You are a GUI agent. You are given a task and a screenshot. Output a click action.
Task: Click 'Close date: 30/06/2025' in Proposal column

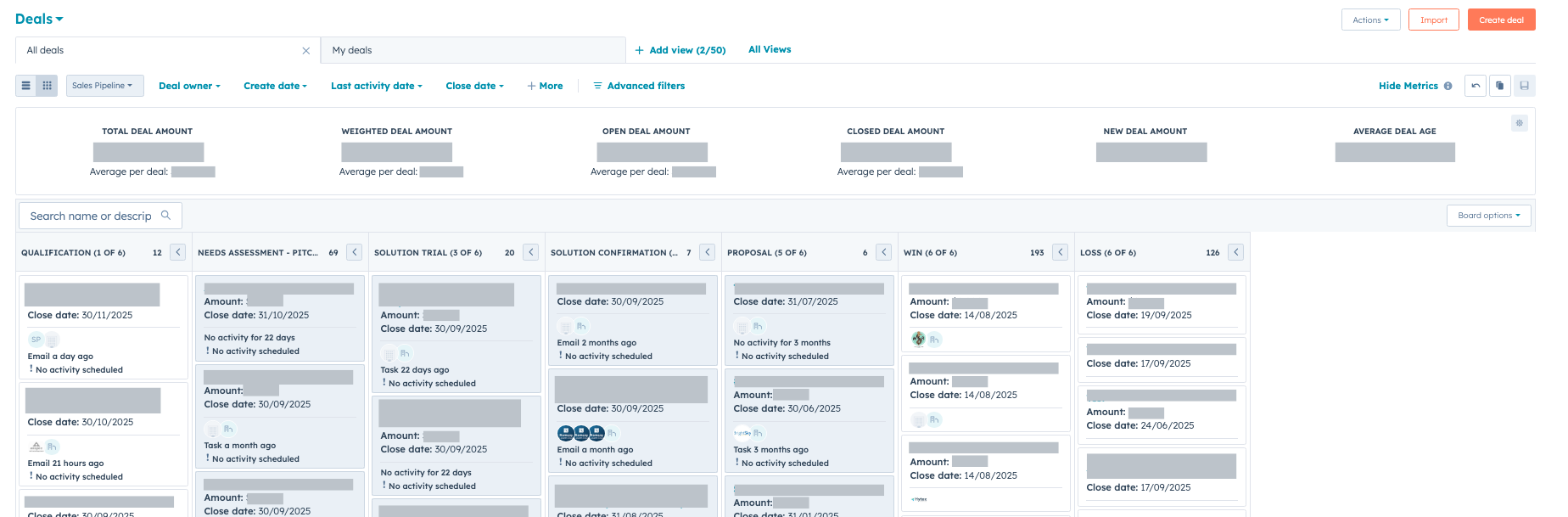point(787,408)
